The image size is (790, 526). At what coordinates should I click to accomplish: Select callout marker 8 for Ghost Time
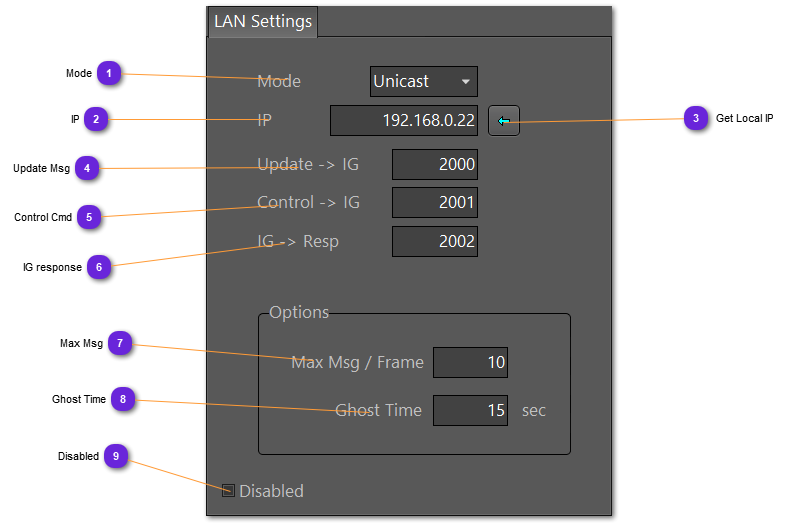click(123, 399)
